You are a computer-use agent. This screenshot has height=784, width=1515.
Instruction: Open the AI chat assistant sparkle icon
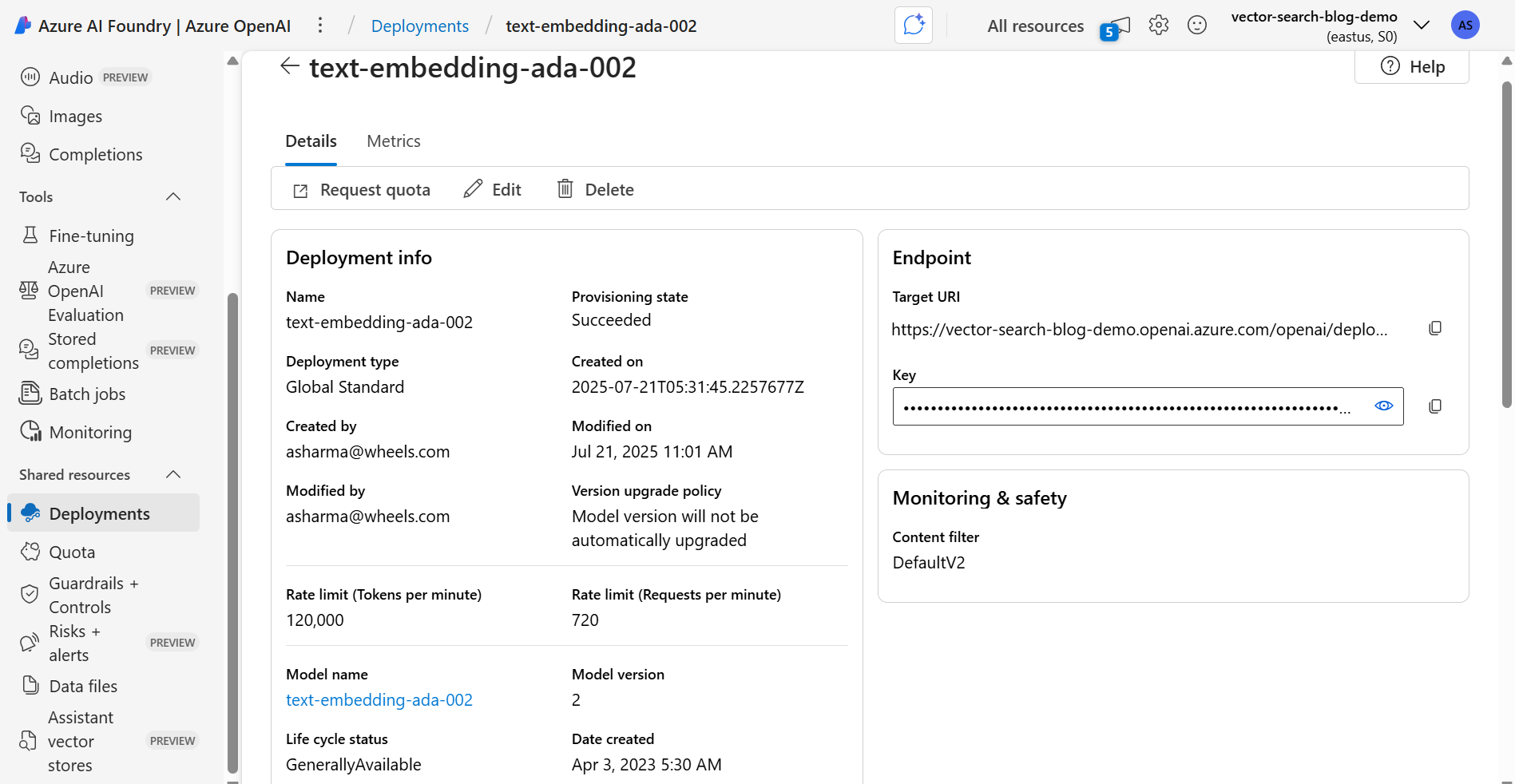(x=914, y=25)
